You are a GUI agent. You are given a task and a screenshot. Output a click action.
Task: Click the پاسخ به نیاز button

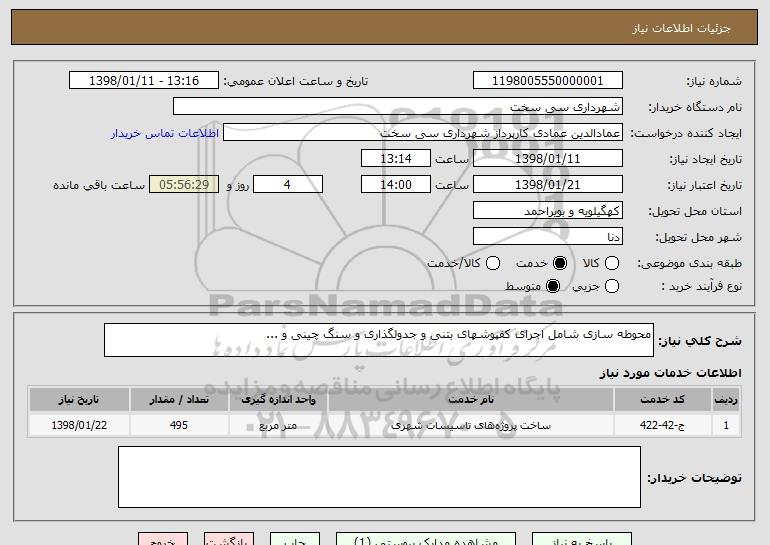coord(582,539)
